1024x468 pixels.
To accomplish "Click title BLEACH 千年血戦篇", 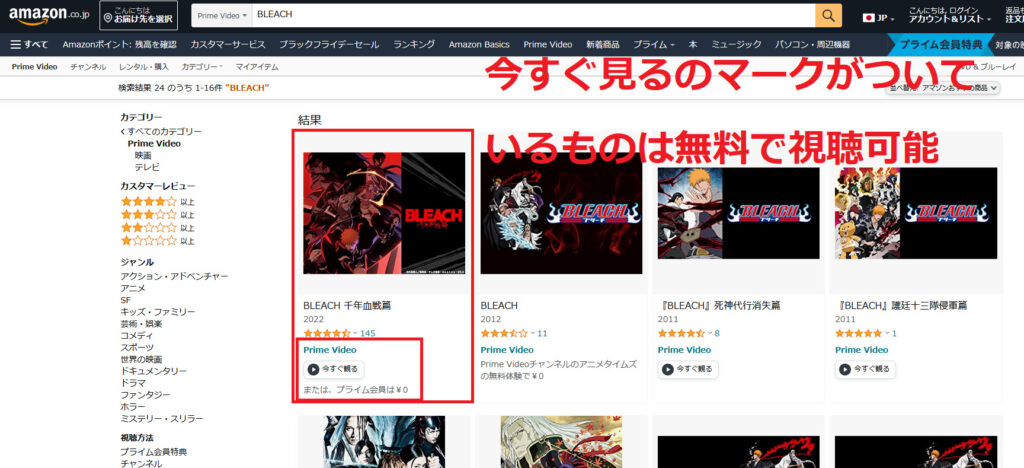I will tap(347, 305).
